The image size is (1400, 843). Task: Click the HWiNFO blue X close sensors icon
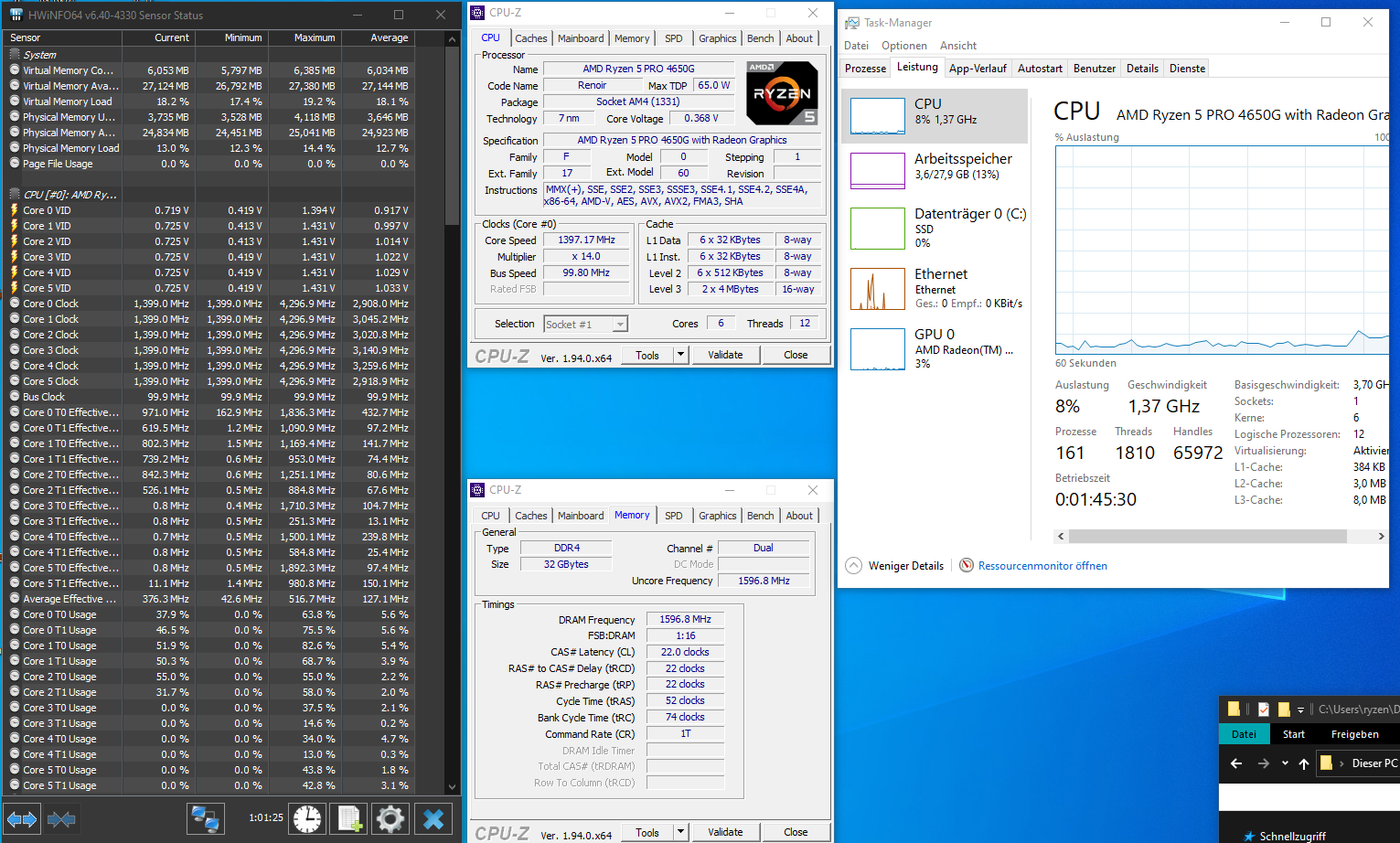(x=433, y=819)
